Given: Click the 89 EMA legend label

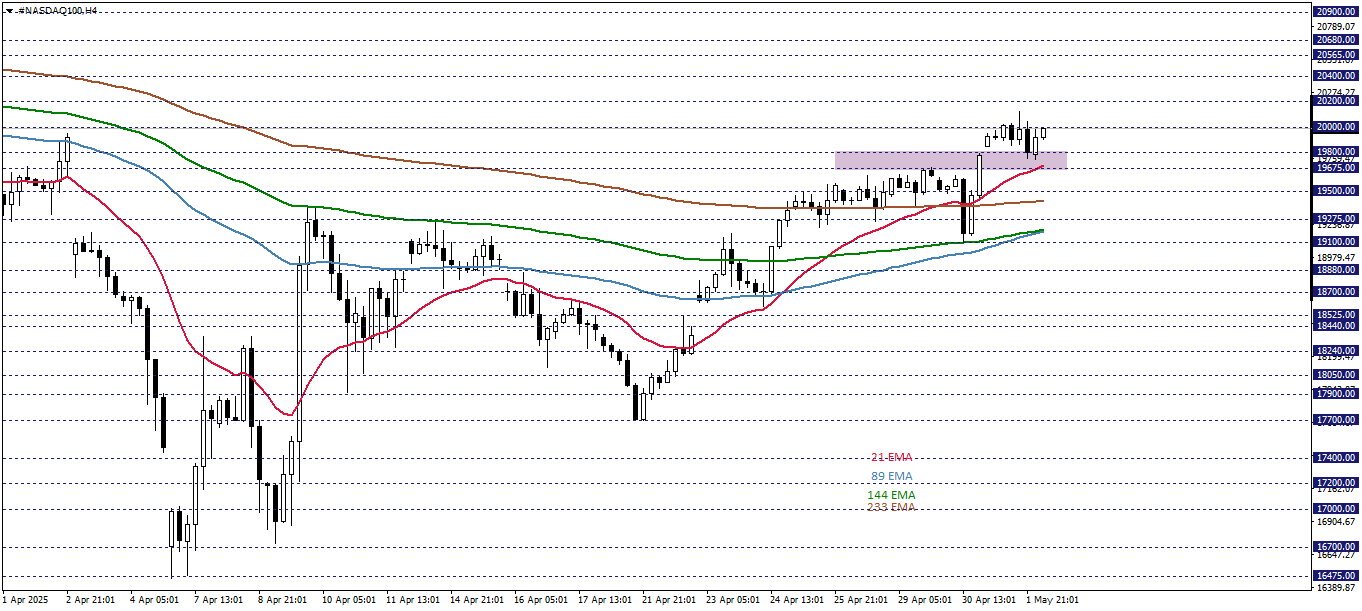Looking at the screenshot, I should [891, 476].
